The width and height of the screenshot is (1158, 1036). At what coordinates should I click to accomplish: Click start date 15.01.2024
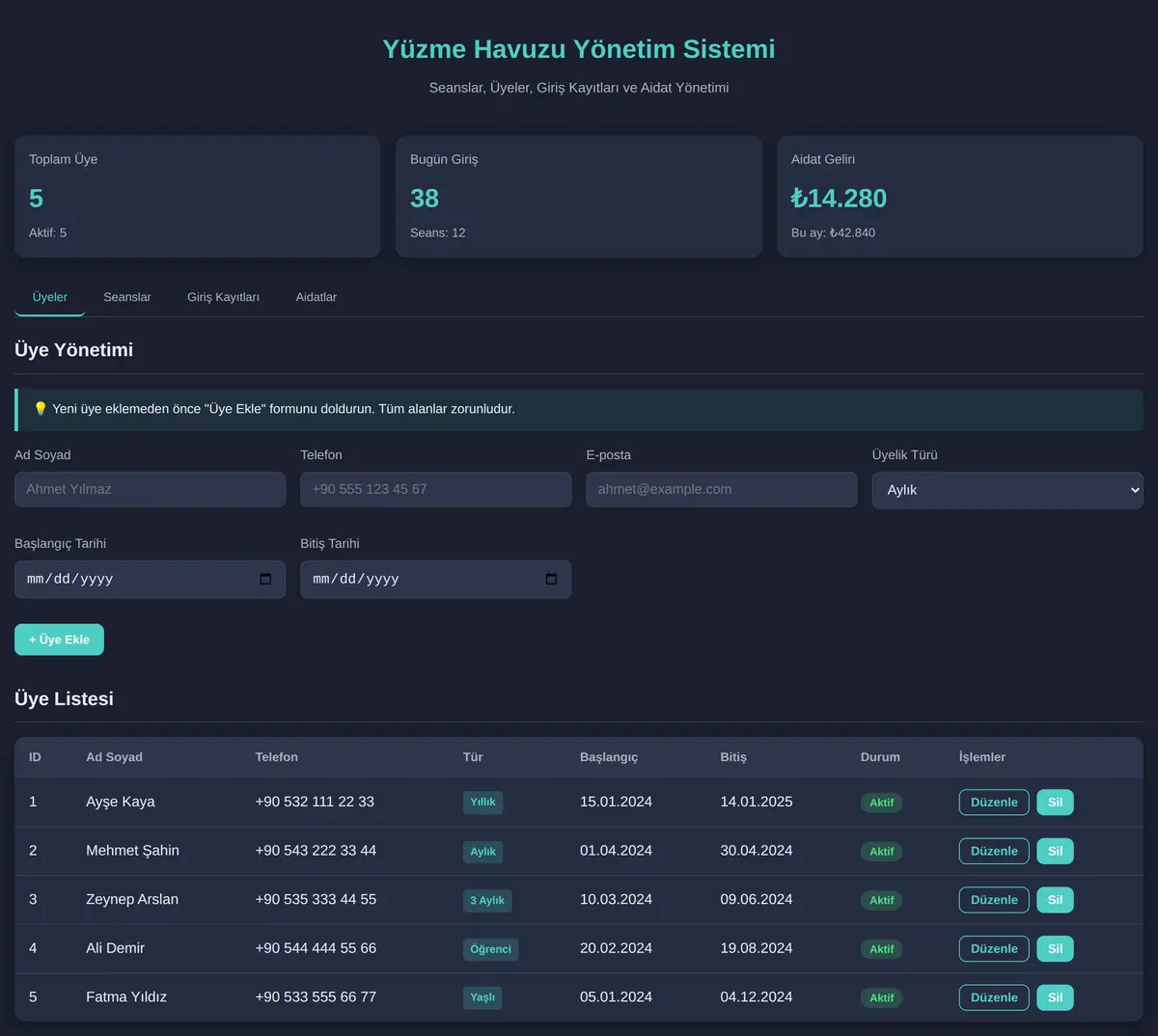click(x=616, y=802)
